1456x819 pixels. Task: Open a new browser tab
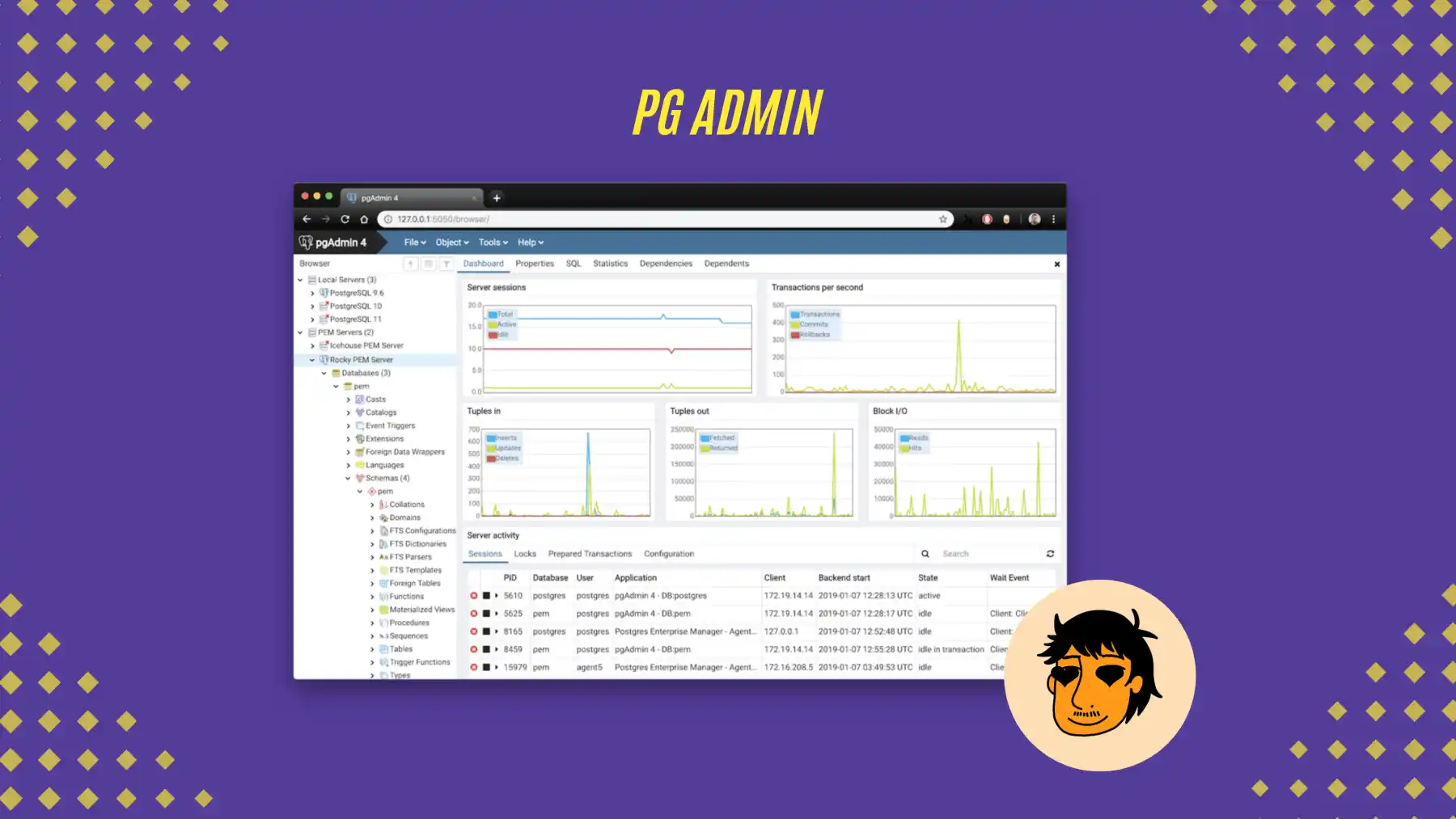497,197
